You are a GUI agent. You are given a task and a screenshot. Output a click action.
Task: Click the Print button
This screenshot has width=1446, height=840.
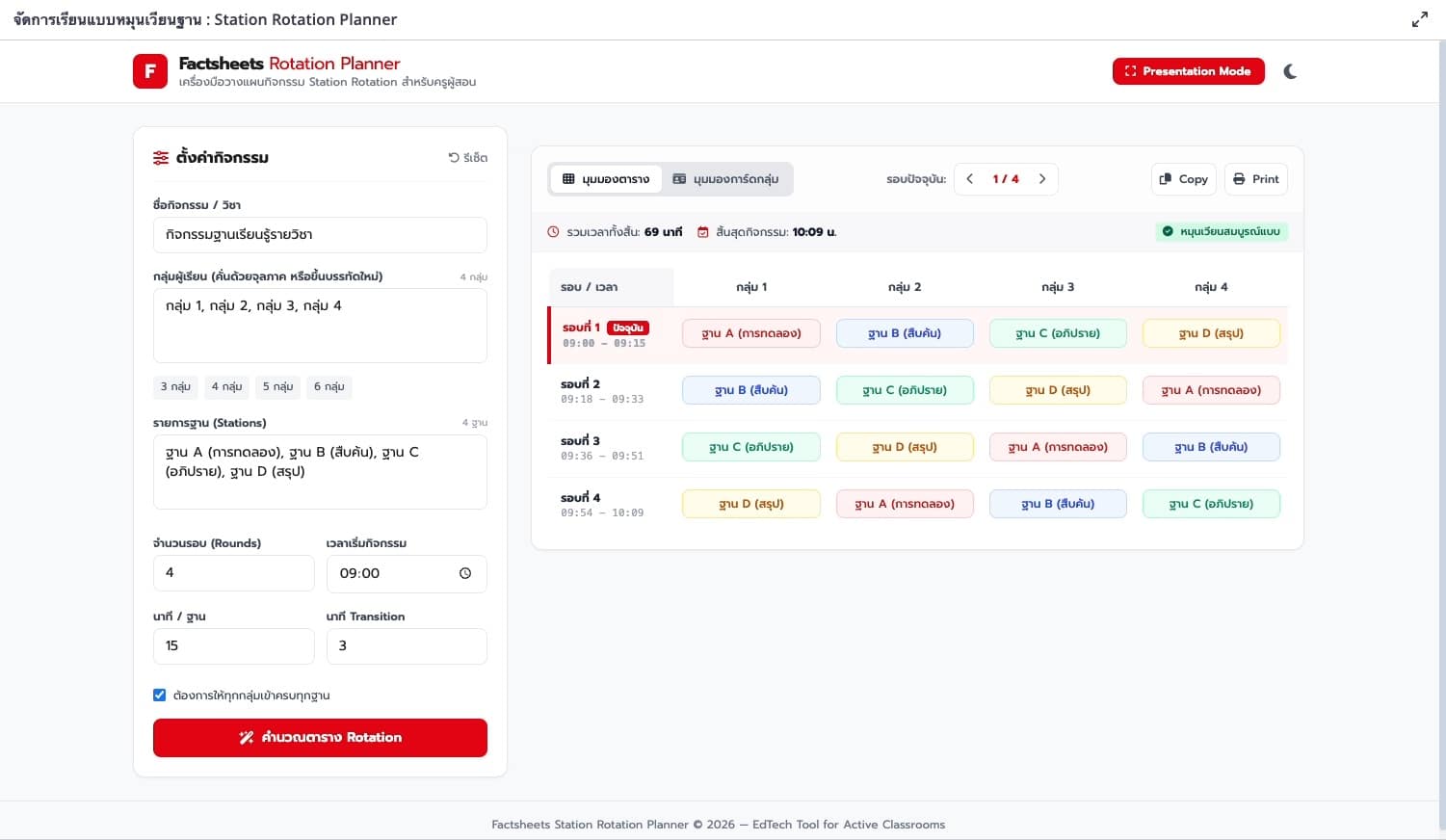tap(1256, 179)
